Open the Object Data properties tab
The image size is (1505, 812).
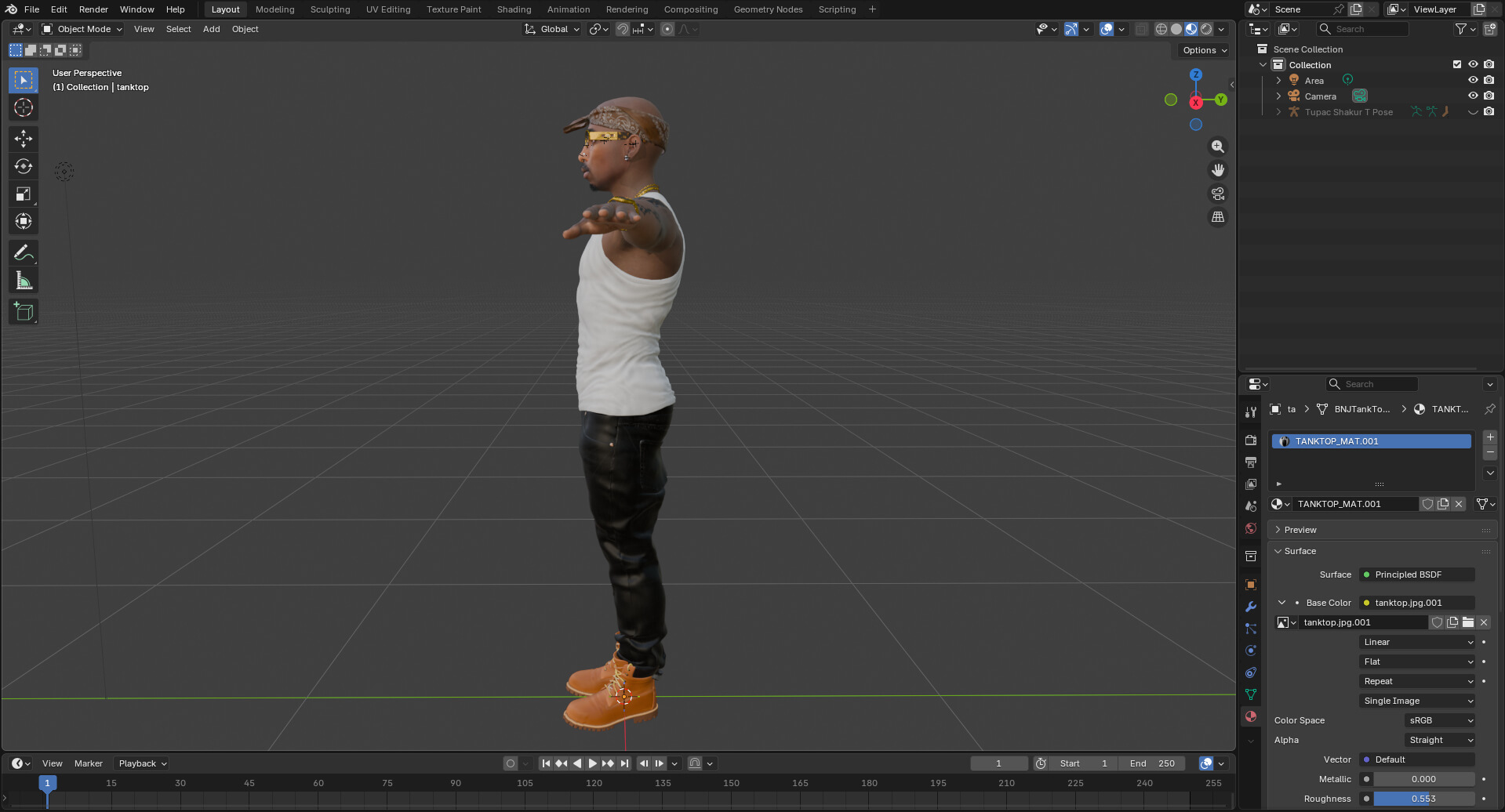[x=1251, y=694]
